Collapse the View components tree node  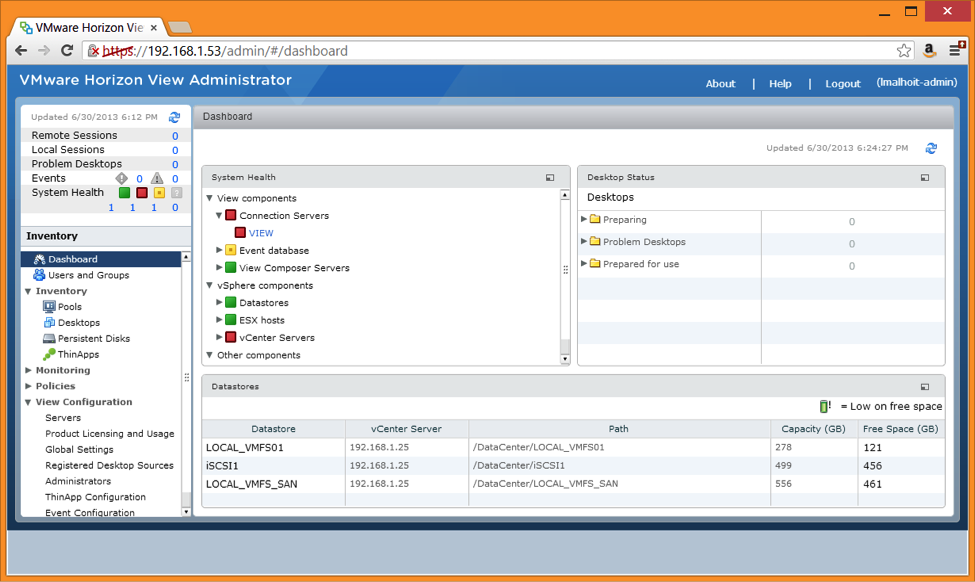[210, 198]
